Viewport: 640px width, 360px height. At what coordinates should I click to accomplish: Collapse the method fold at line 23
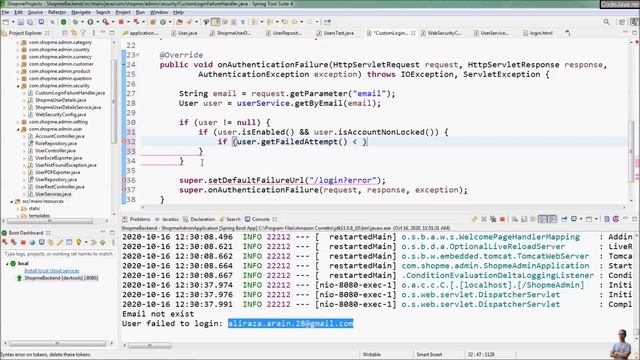click(138, 55)
